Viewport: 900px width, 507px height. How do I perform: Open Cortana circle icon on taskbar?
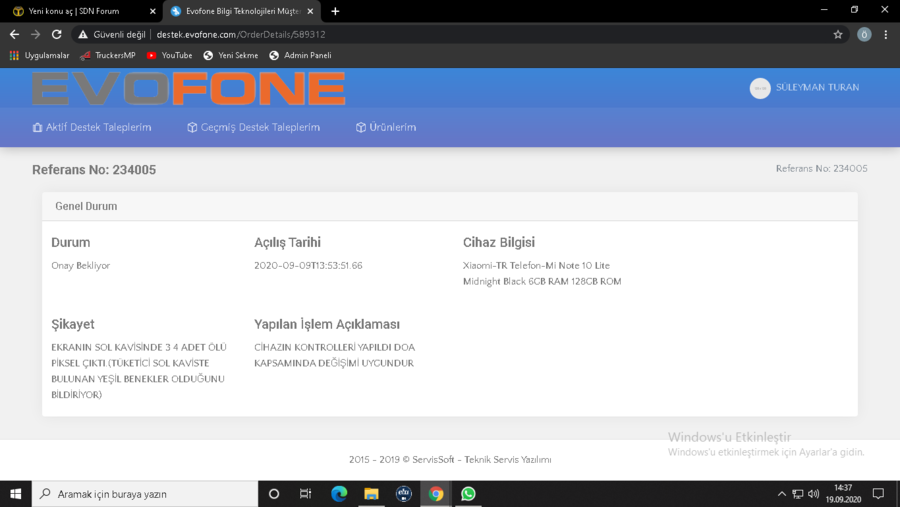point(274,494)
